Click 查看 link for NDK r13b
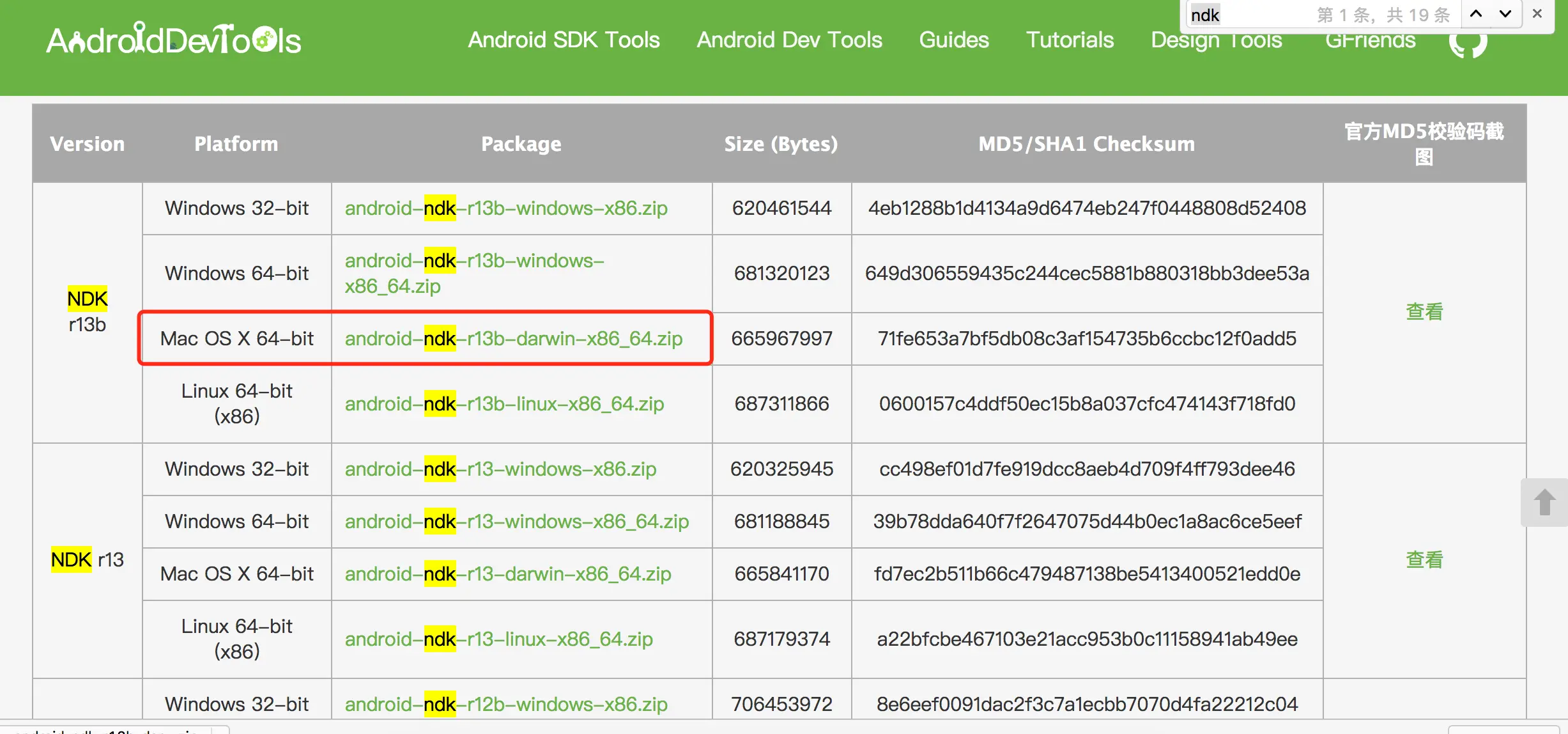 tap(1424, 312)
